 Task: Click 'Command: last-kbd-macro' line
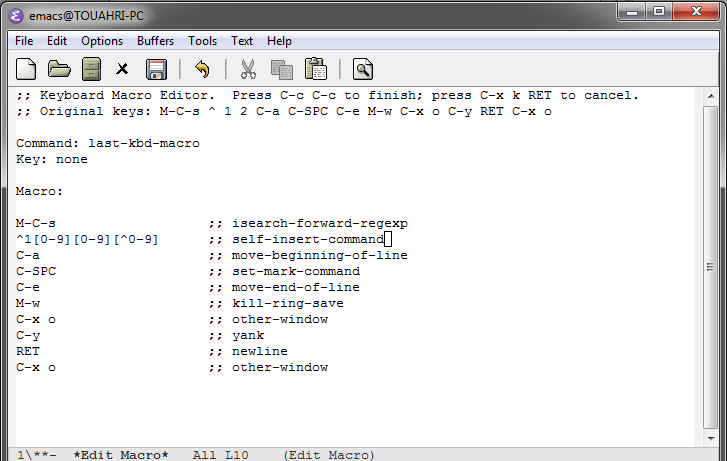click(x=108, y=143)
